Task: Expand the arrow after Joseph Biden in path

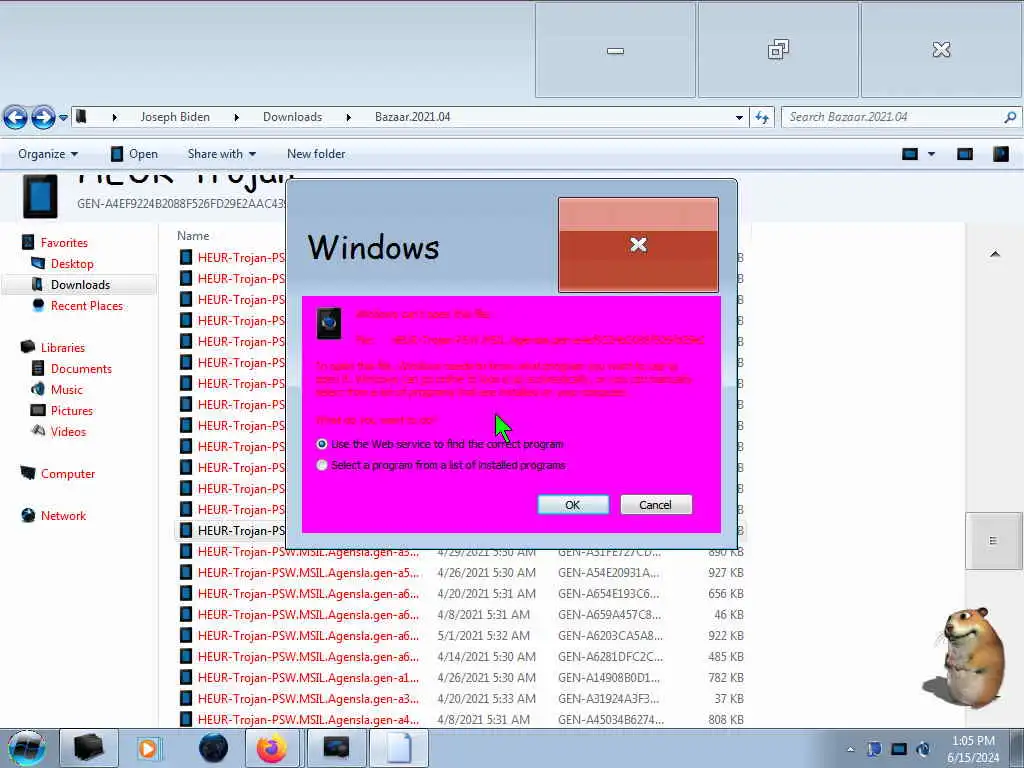Action: click(x=236, y=118)
